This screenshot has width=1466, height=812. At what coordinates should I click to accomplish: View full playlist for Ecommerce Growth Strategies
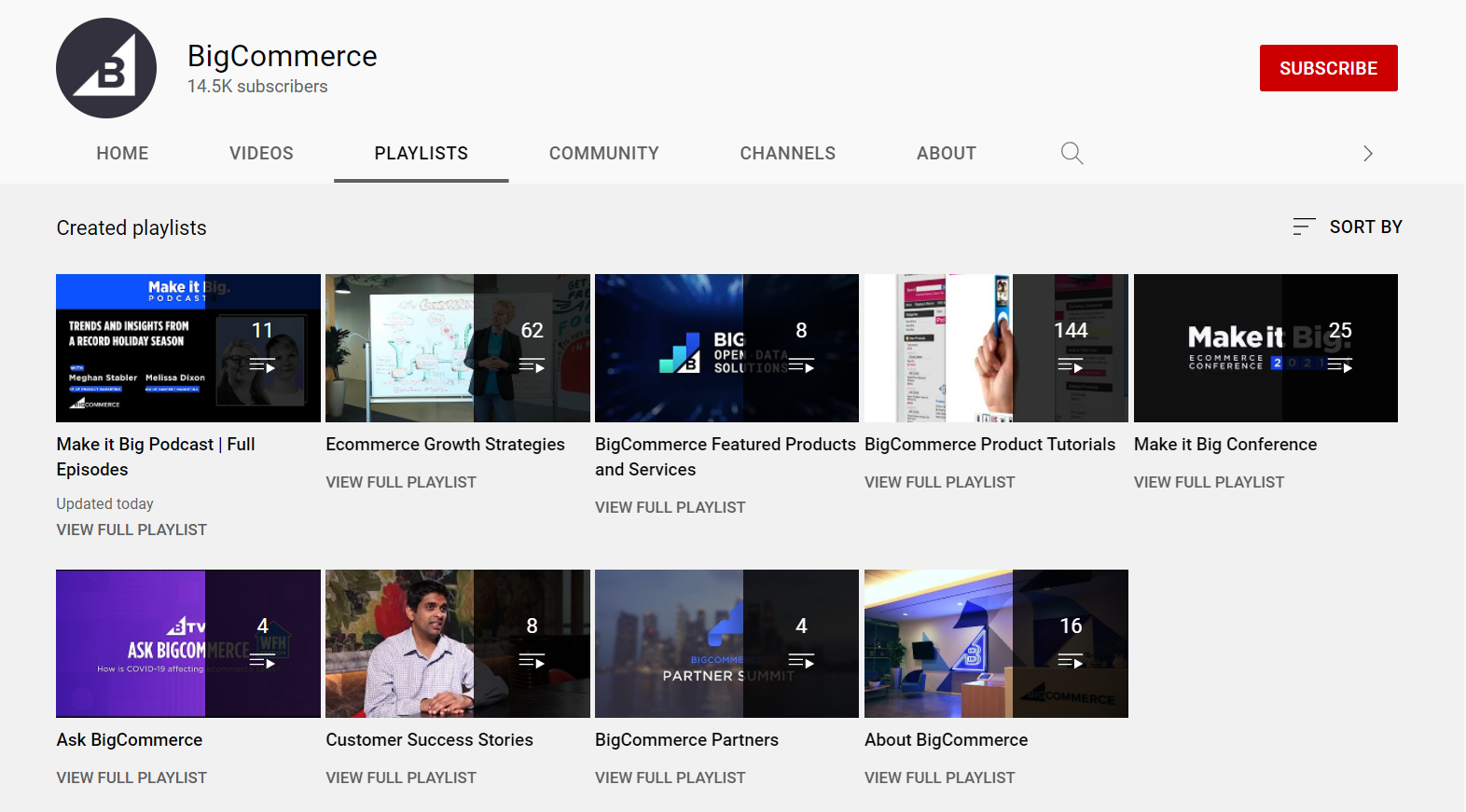click(x=401, y=482)
